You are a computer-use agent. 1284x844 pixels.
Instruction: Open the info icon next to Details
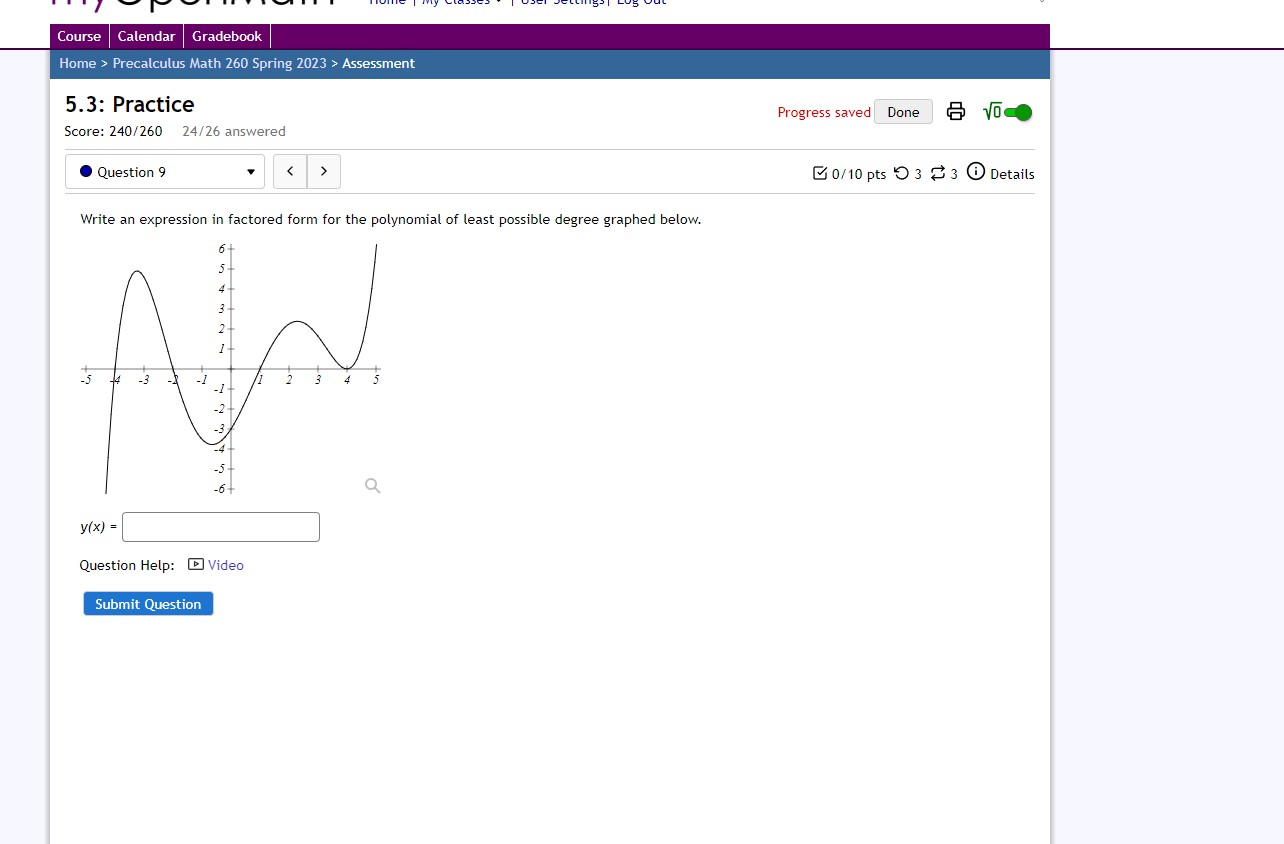975,172
